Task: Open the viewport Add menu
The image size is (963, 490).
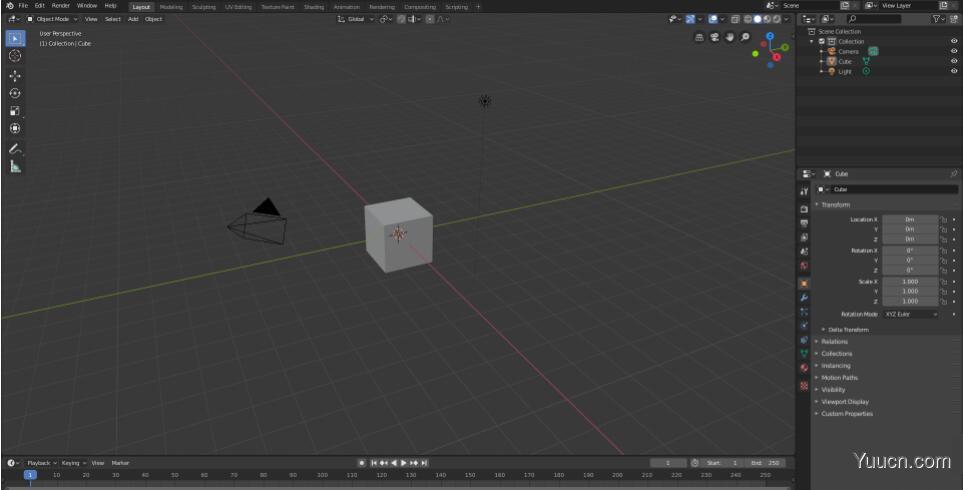Action: click(133, 19)
